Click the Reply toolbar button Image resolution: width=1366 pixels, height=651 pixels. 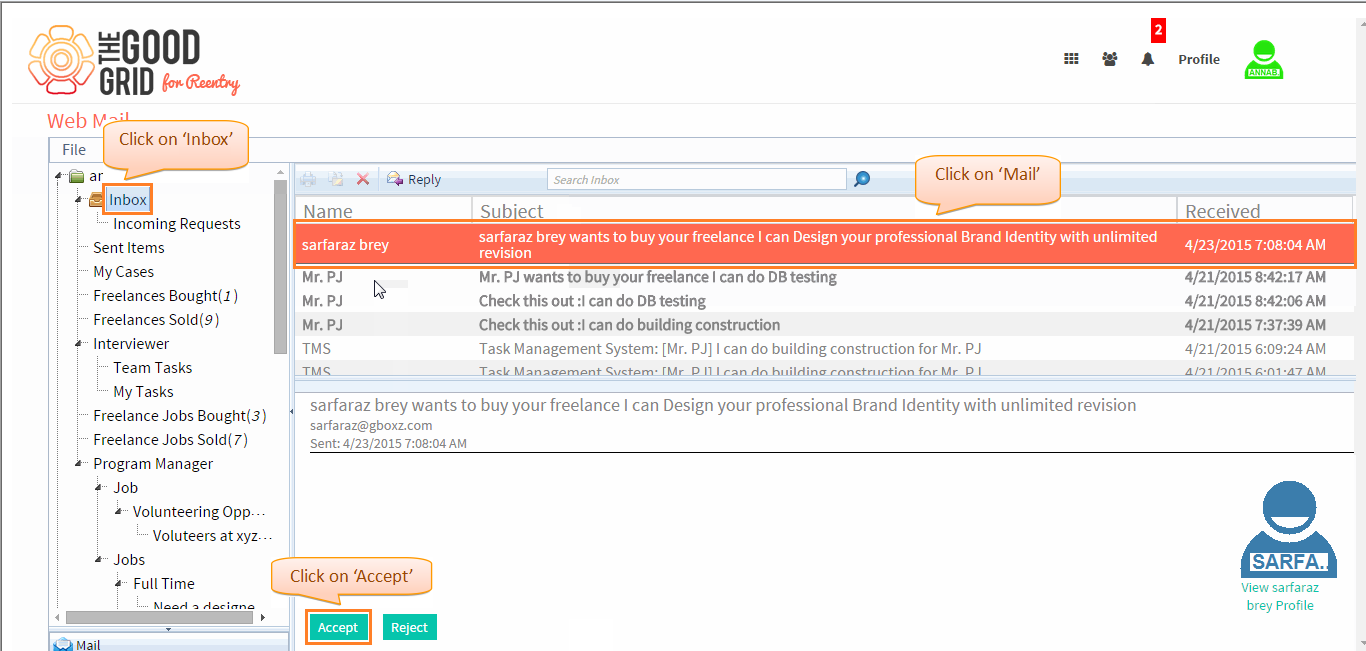pos(414,179)
